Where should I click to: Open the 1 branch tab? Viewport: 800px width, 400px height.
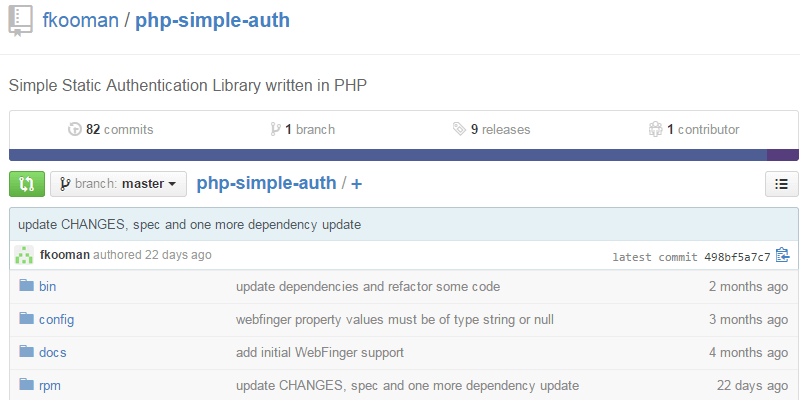302,129
